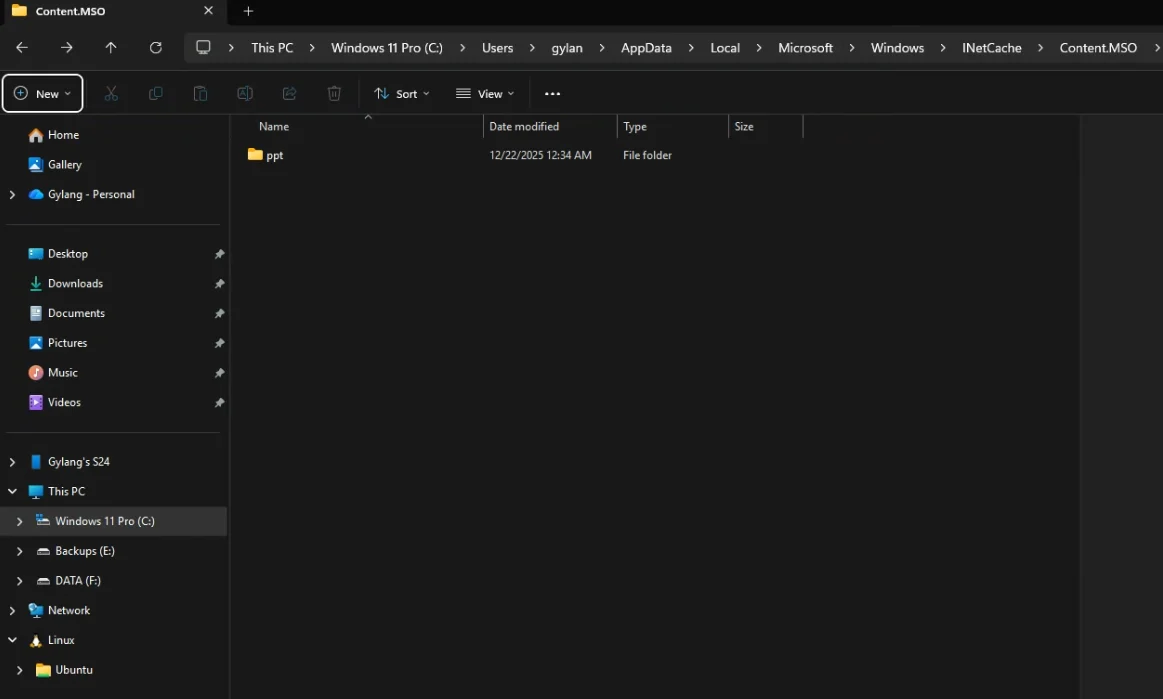The width and height of the screenshot is (1163, 699).
Task: Open Gylang's S24 in sidebar
Action: pyautogui.click(x=69, y=462)
